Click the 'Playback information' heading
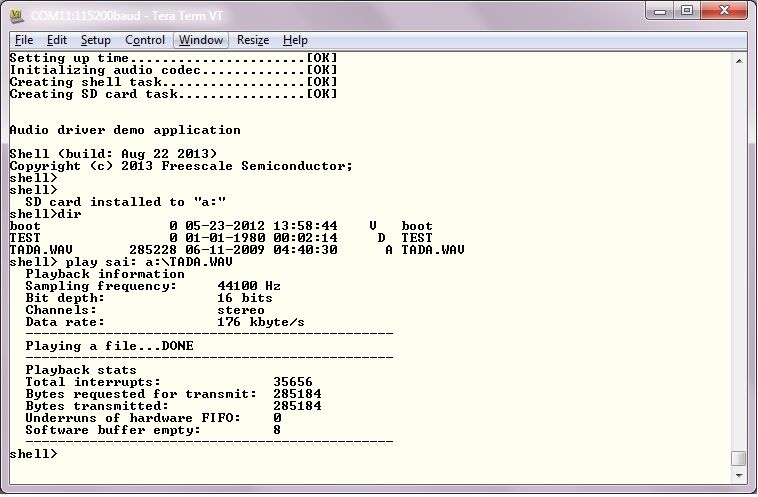This screenshot has height=497, width=758. coord(105,274)
